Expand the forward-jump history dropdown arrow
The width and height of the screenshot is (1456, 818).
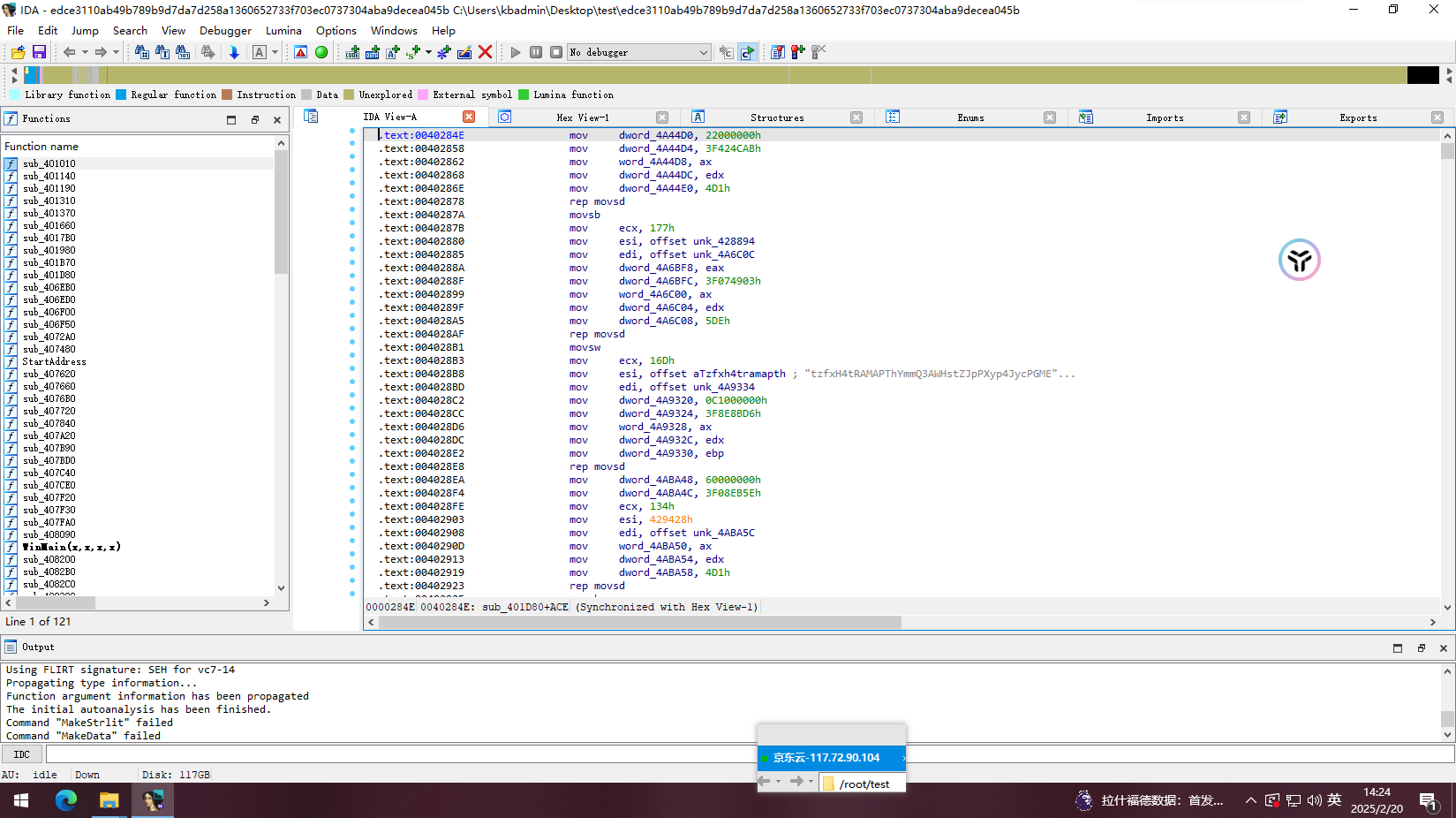coord(116,52)
